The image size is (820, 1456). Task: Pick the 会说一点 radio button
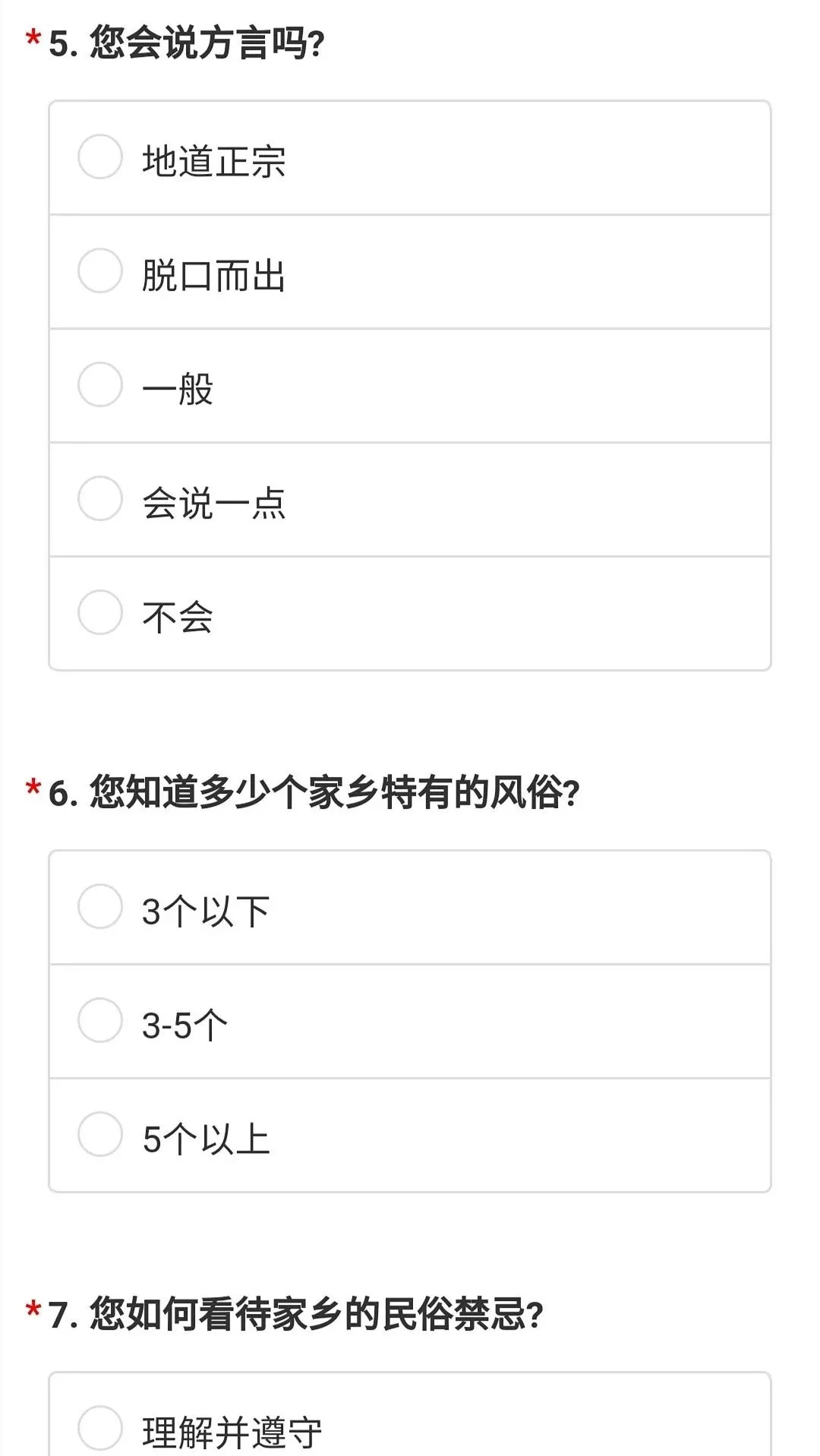pos(100,499)
